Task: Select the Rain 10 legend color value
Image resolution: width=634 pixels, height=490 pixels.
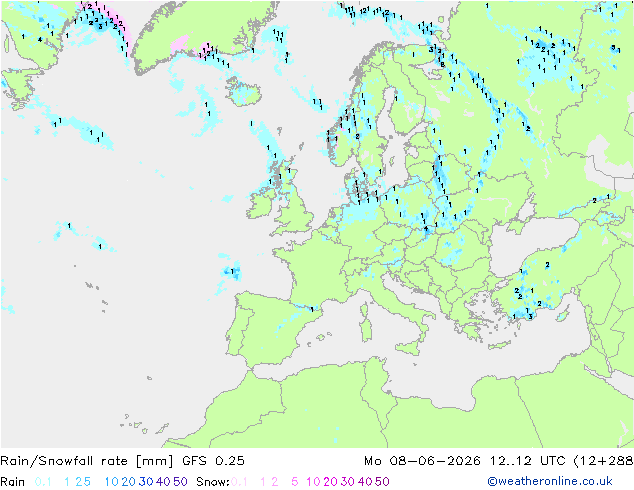Action: pos(111,482)
